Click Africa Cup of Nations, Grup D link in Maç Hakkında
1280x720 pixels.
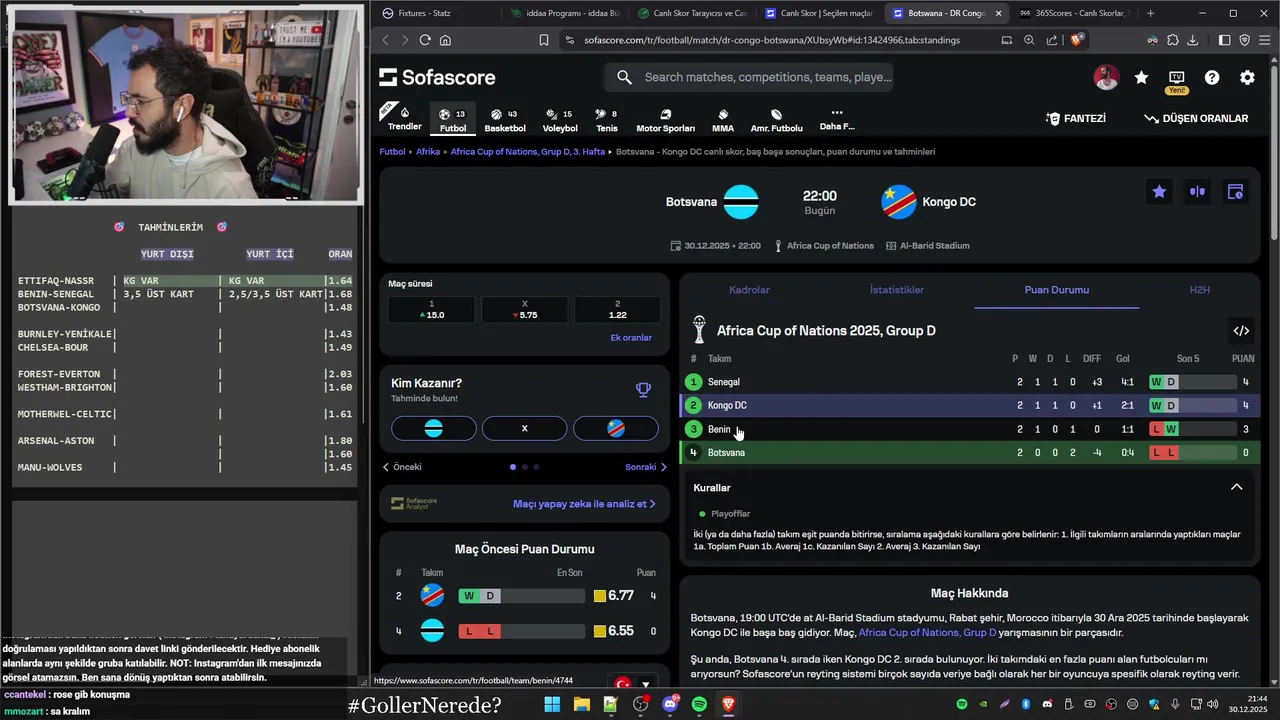pyautogui.click(x=927, y=633)
